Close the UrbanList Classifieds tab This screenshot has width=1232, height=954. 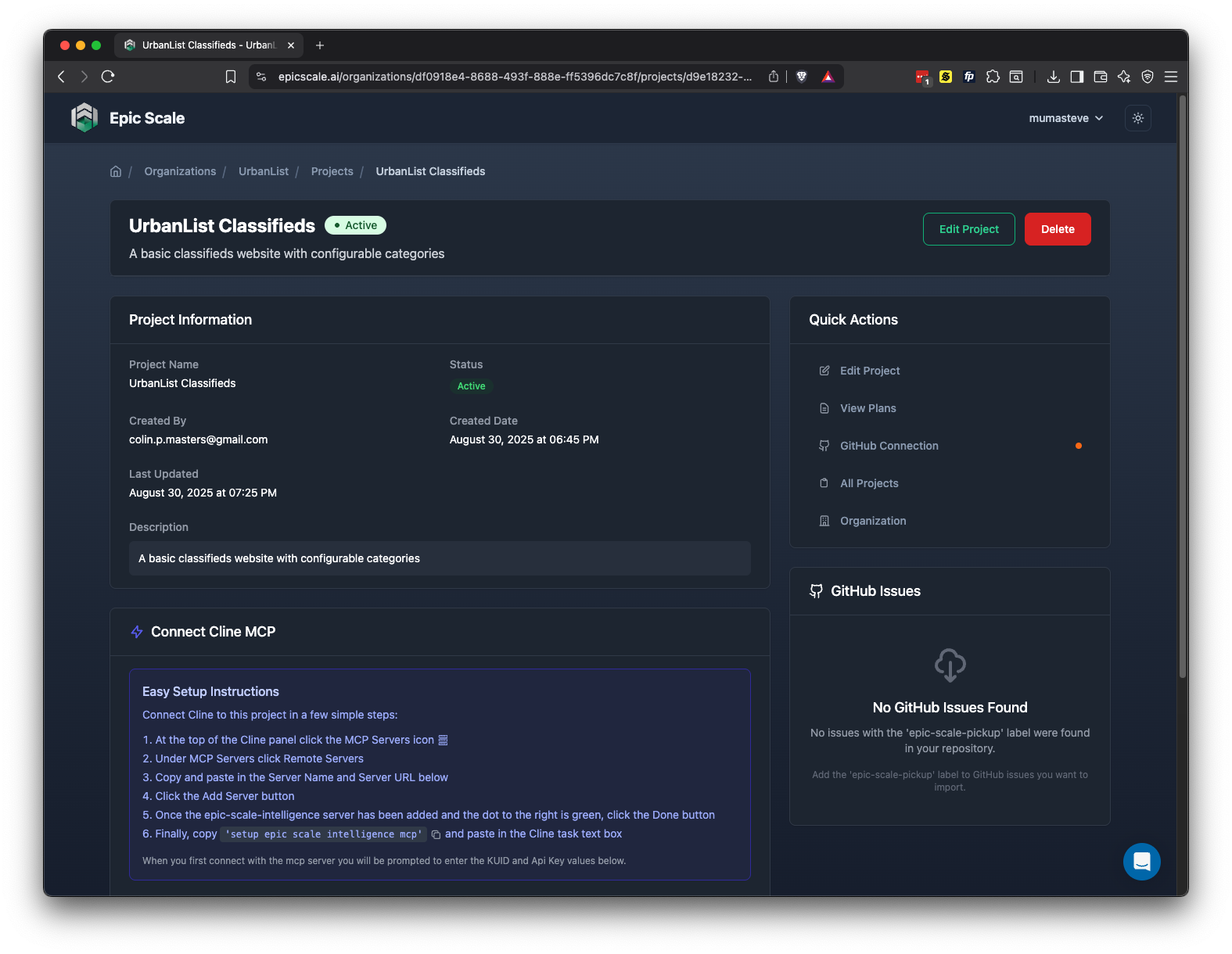[291, 45]
